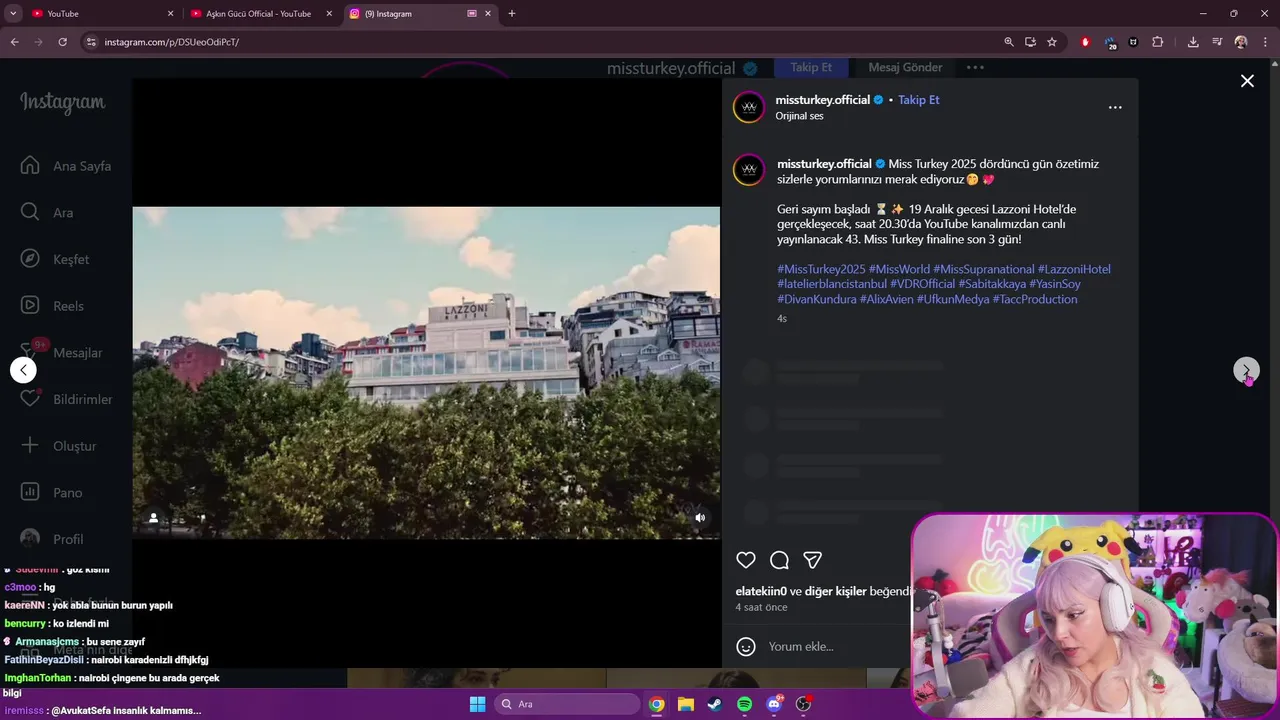Open Reels in Instagram sidebar
This screenshot has width=1280, height=720.
click(x=52, y=306)
